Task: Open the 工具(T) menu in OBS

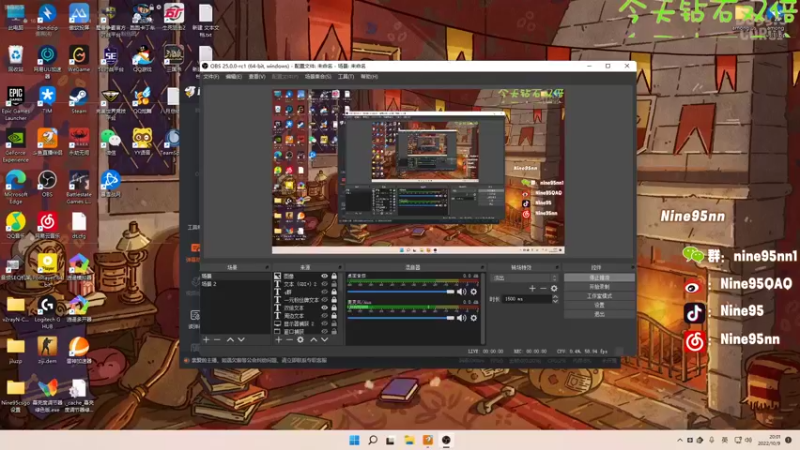Action: click(345, 77)
